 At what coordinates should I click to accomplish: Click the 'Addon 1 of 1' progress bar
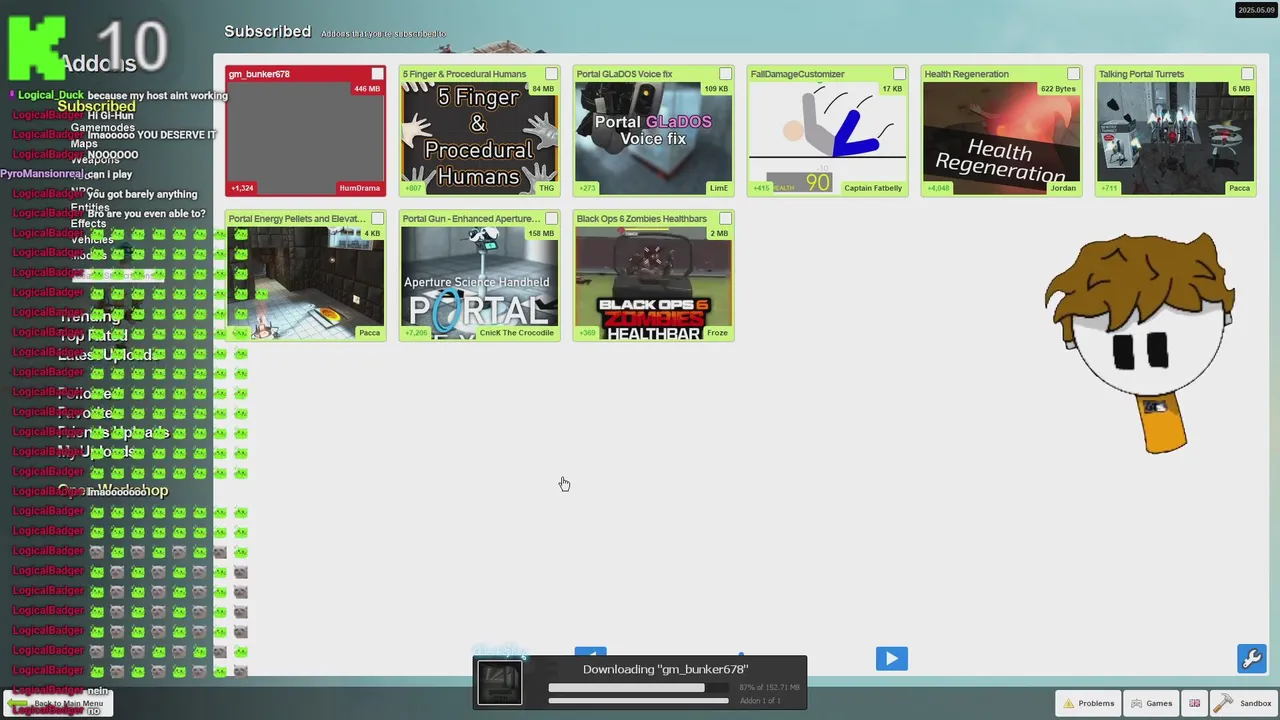[638, 701]
